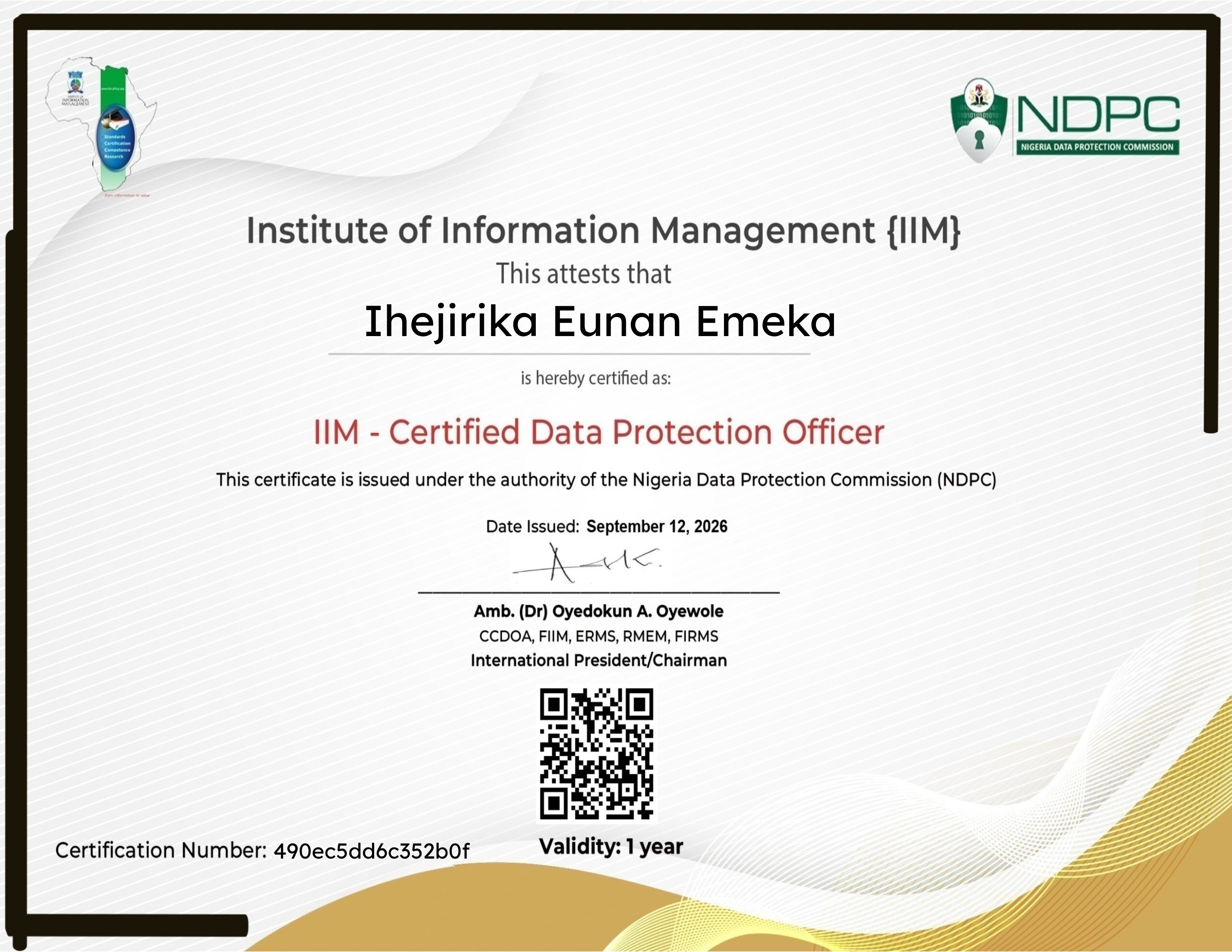
Task: Click the 'issued under the authority' sentence
Action: (x=606, y=480)
